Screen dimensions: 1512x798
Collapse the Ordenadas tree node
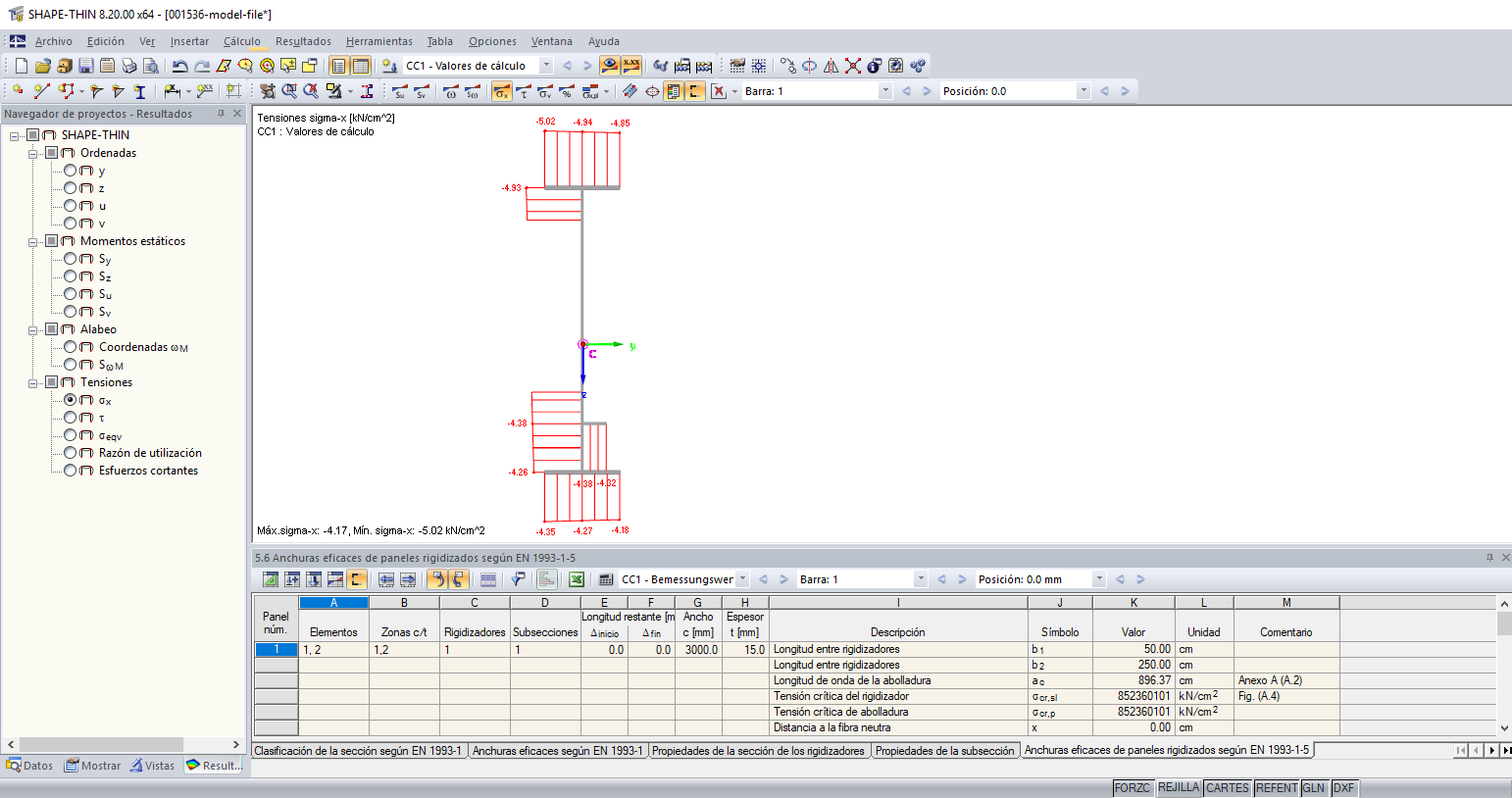pos(33,154)
